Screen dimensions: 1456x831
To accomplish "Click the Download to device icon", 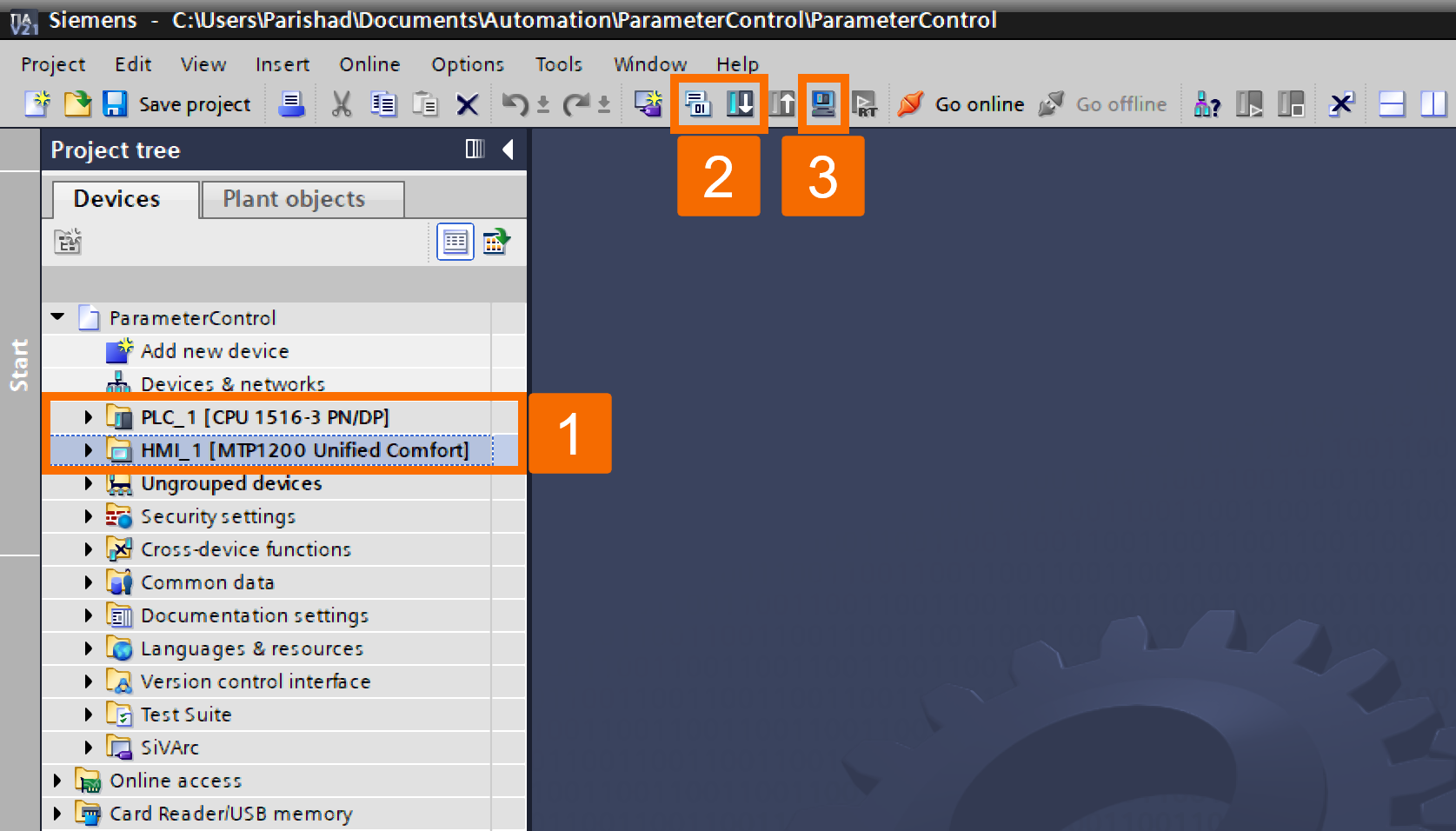I will (741, 104).
